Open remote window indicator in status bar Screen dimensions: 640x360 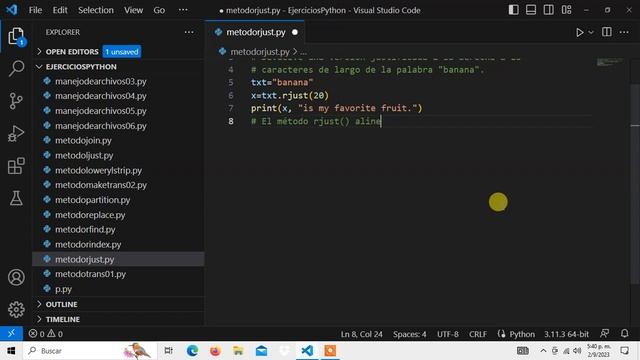11,333
